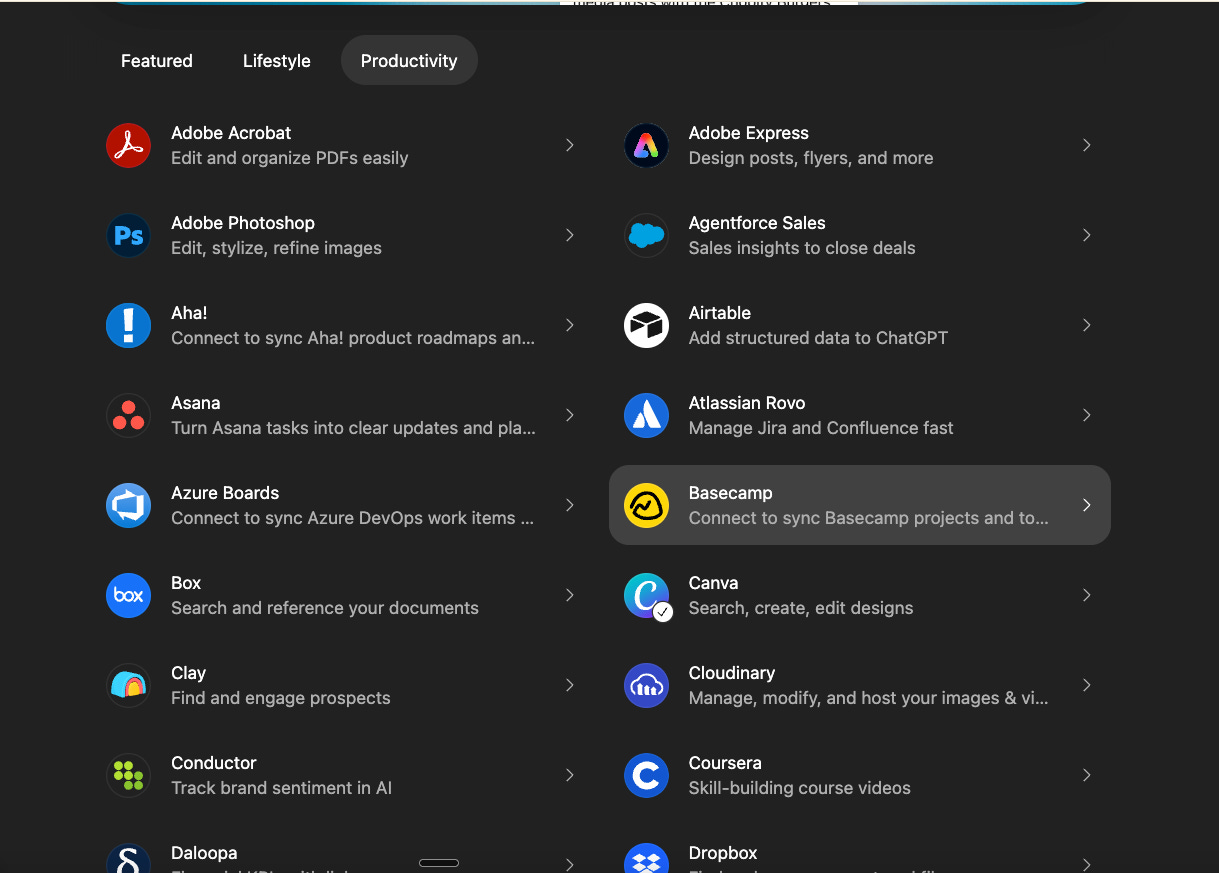Click the Coursera C icon
Viewport: 1219px width, 873px height.
pyautogui.click(x=646, y=775)
